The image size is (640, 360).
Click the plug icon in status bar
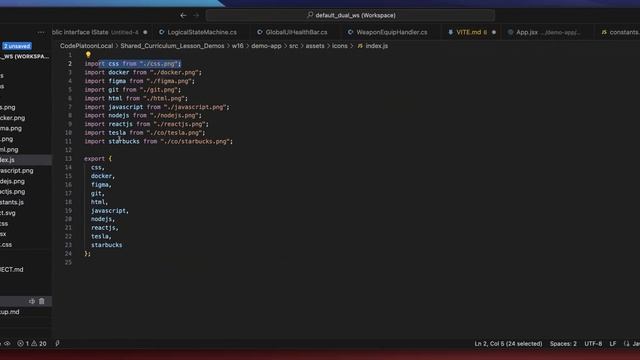point(58,344)
